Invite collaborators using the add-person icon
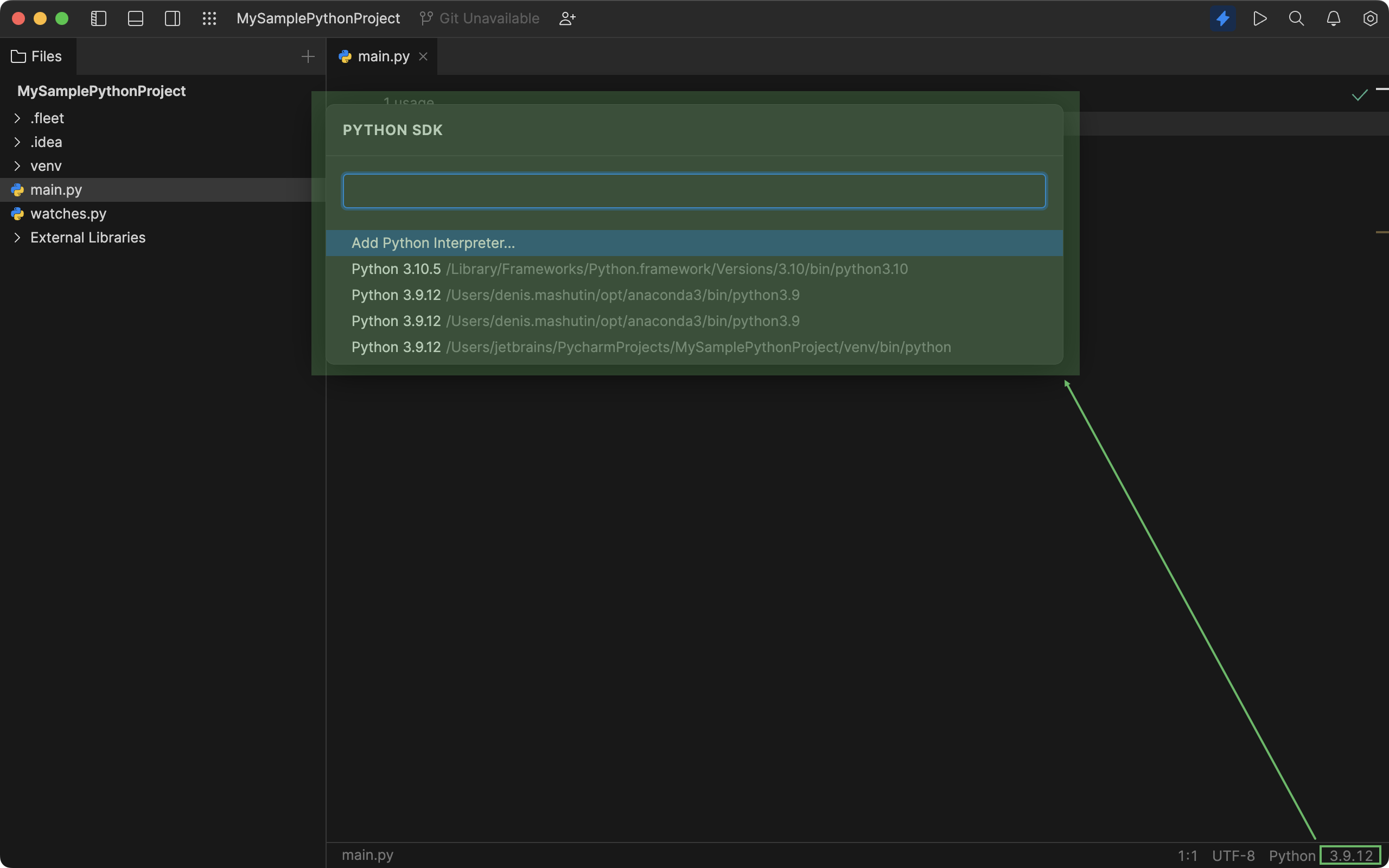Image resolution: width=1389 pixels, height=868 pixels. point(567,18)
